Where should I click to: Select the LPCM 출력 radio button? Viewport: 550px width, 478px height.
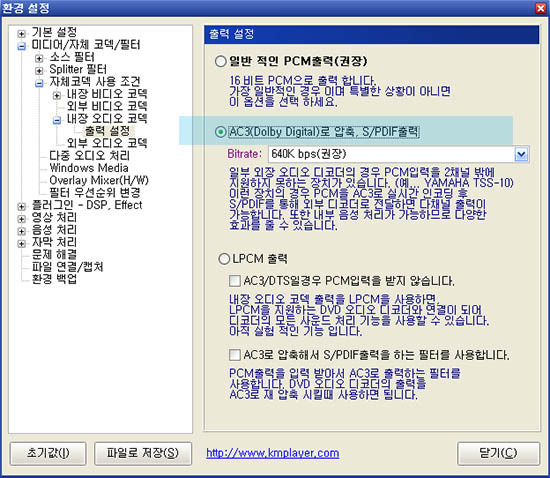(224, 259)
